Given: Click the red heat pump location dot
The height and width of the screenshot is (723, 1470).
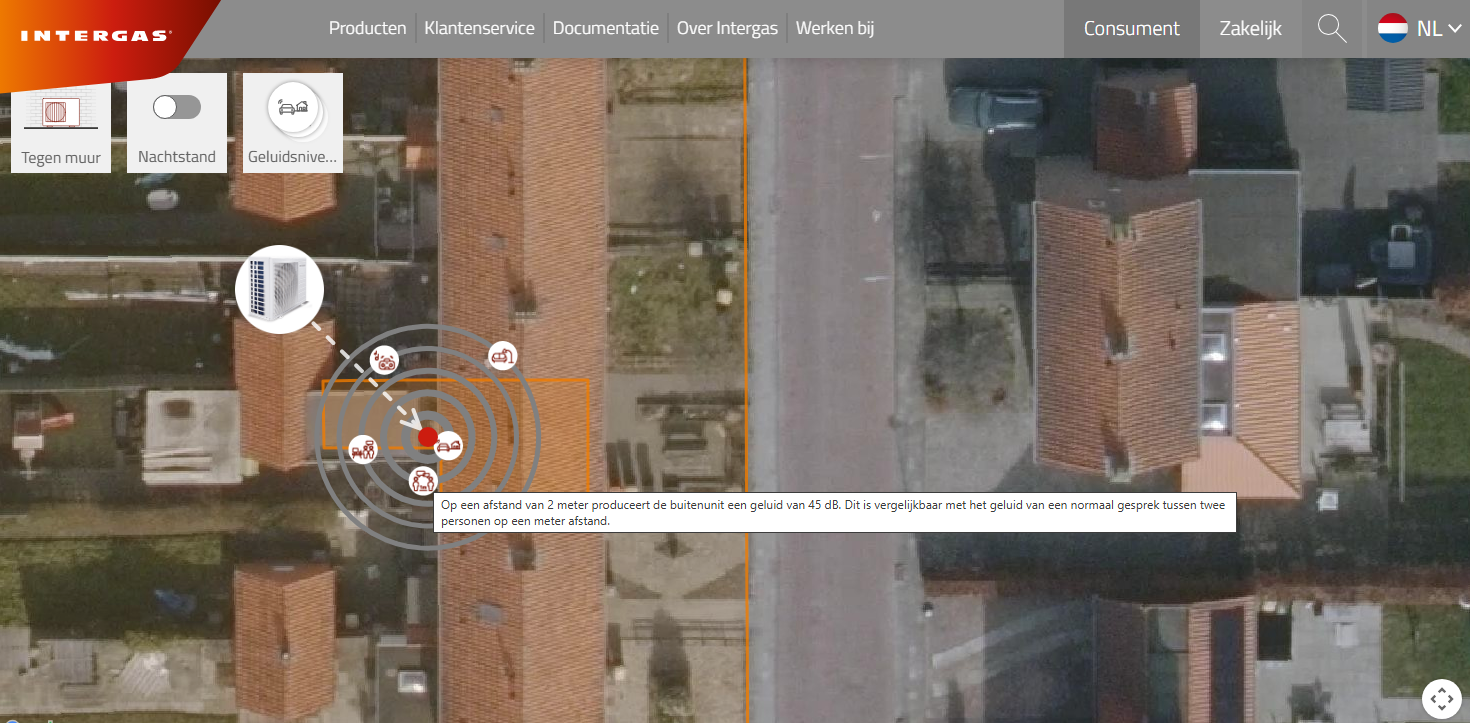Looking at the screenshot, I should [427, 437].
